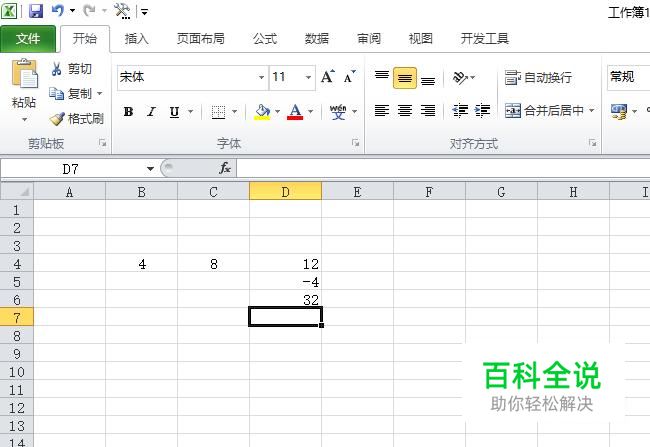Image resolution: width=650 pixels, height=447 pixels.
Task: Open the fill color dropdown arrow
Action: tap(277, 112)
